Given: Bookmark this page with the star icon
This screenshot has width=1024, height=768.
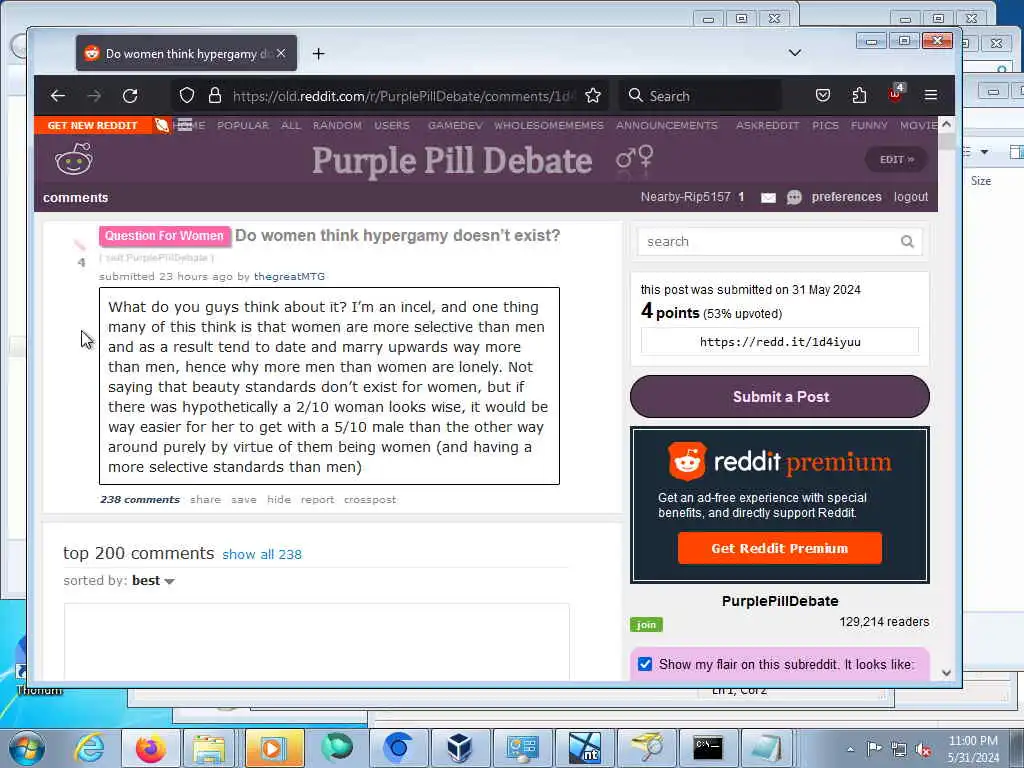Looking at the screenshot, I should pos(593,96).
